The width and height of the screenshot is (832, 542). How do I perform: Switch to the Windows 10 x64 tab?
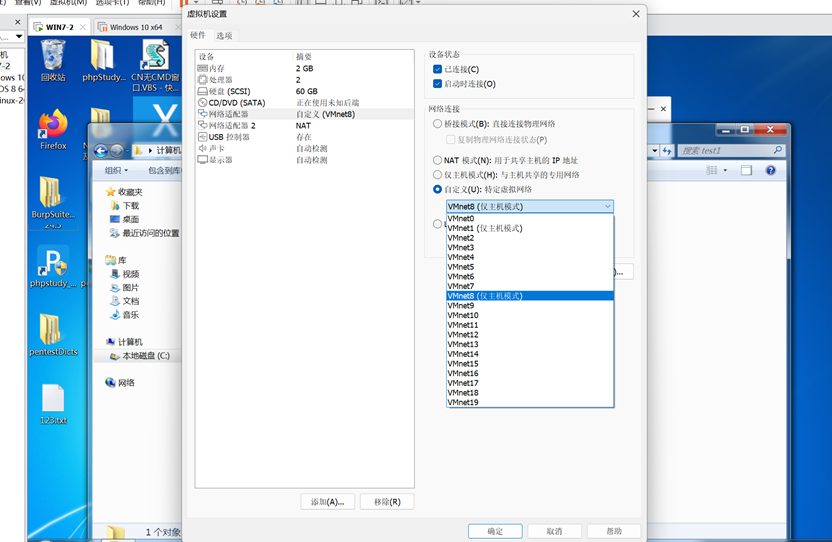[136, 27]
